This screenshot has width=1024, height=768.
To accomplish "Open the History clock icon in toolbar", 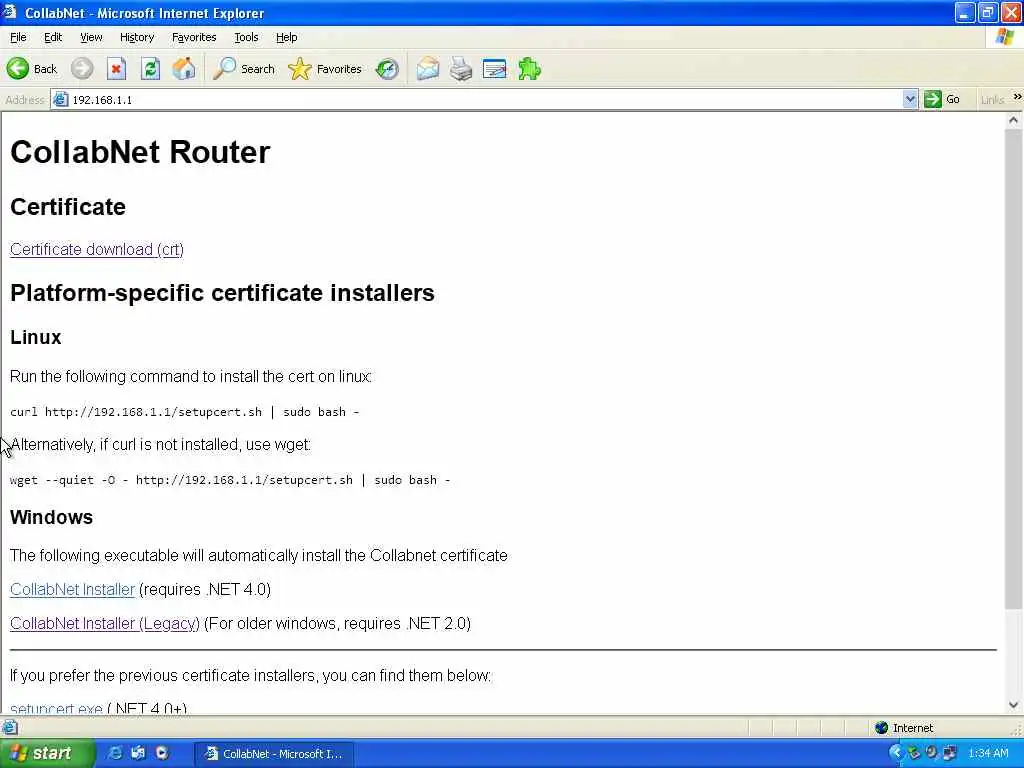I will [387, 69].
